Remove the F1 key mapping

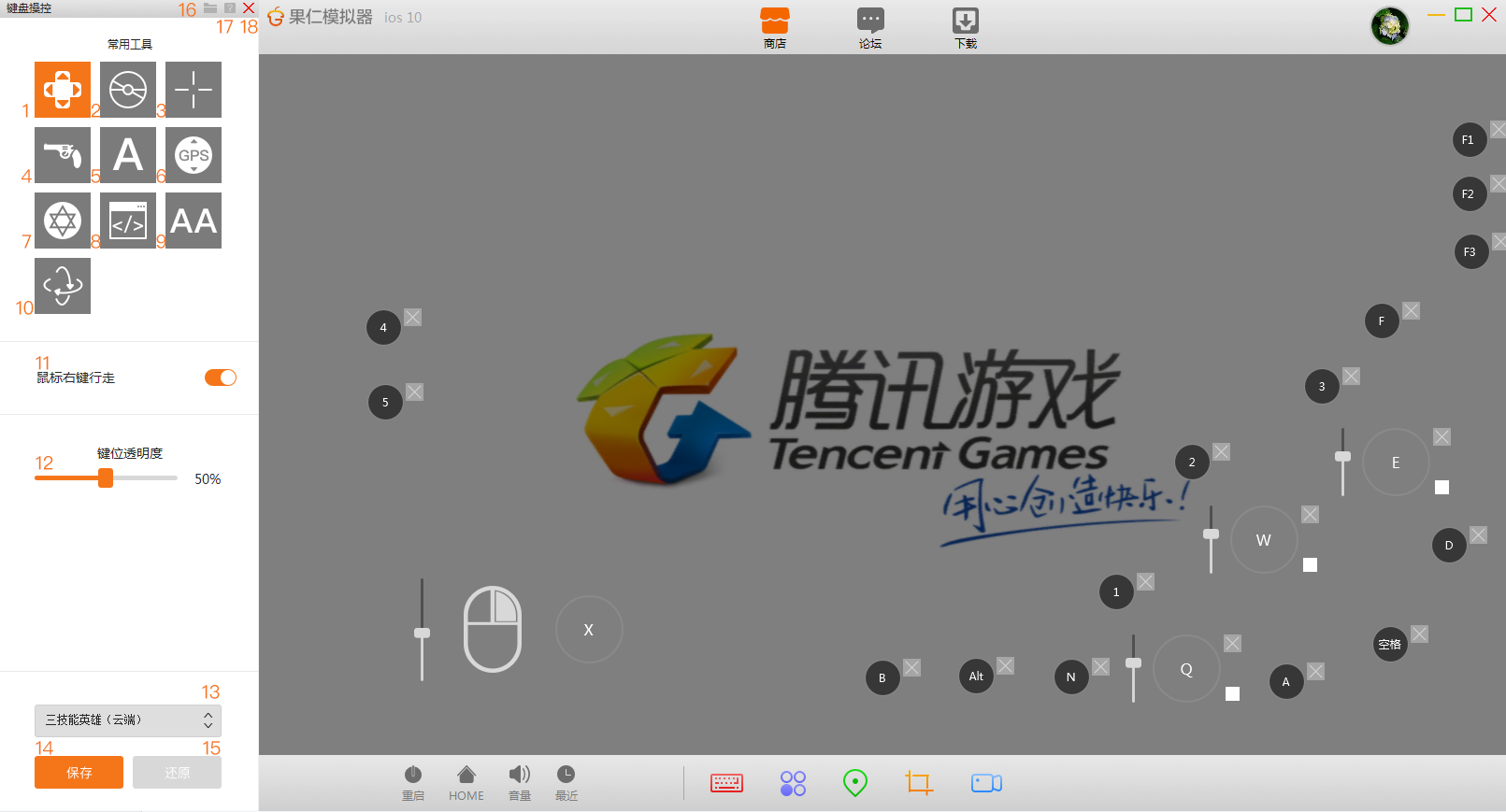pos(1498,130)
